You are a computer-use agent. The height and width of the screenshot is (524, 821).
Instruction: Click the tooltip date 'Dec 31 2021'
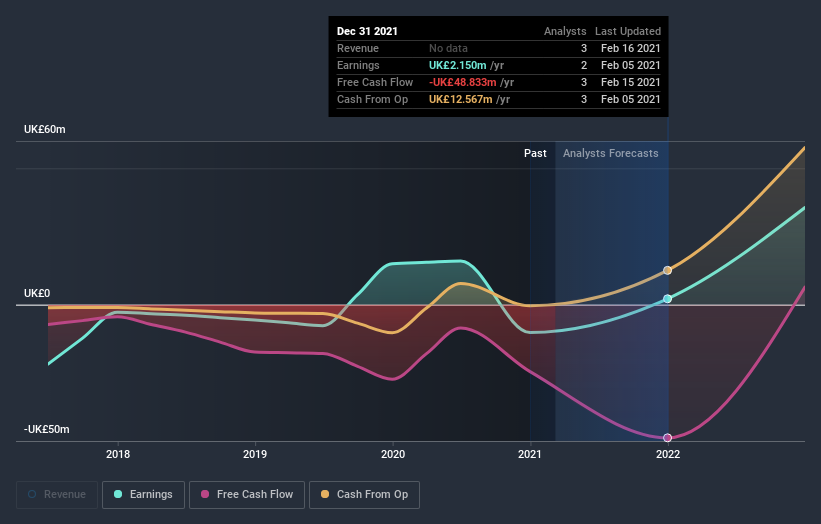click(x=367, y=31)
